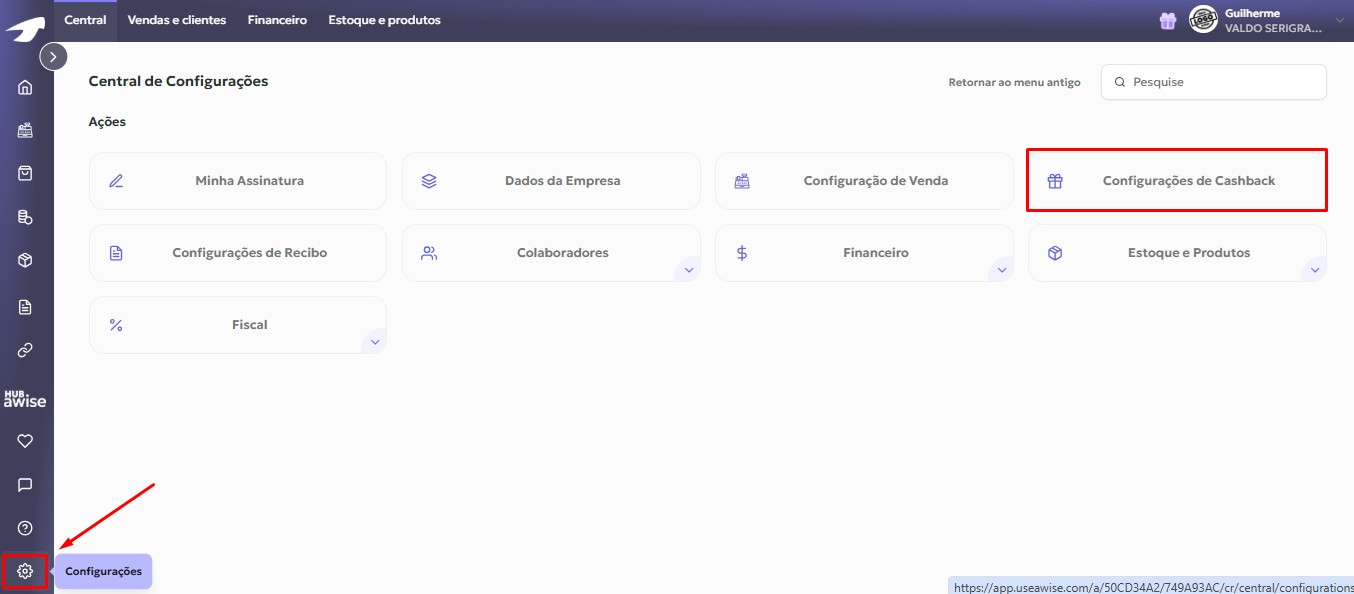Open the Estoque e produtos top menu
Viewport: 1354px width, 594px height.
click(384, 20)
